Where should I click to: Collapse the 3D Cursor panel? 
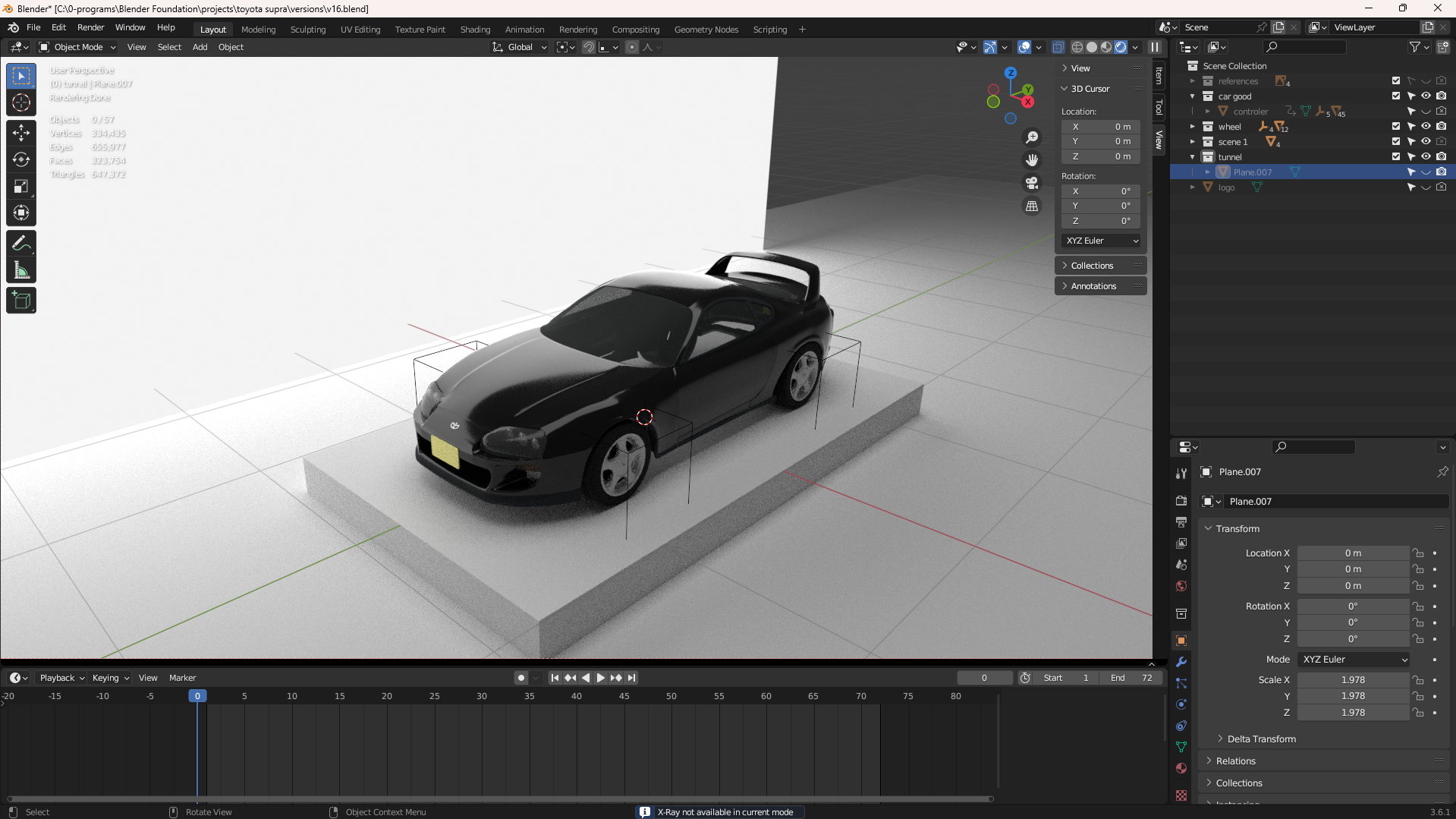pyautogui.click(x=1090, y=89)
